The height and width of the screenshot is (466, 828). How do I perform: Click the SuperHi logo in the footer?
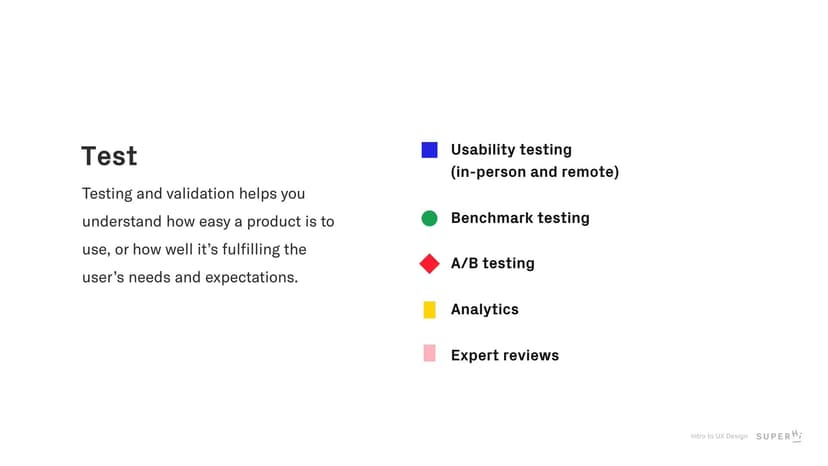[x=779, y=436]
